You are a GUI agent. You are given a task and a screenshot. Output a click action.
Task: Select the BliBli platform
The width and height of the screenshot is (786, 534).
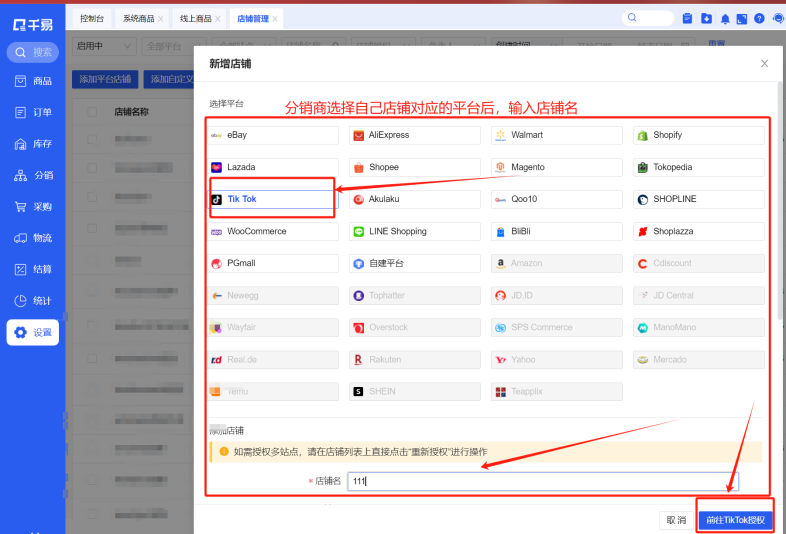(556, 231)
